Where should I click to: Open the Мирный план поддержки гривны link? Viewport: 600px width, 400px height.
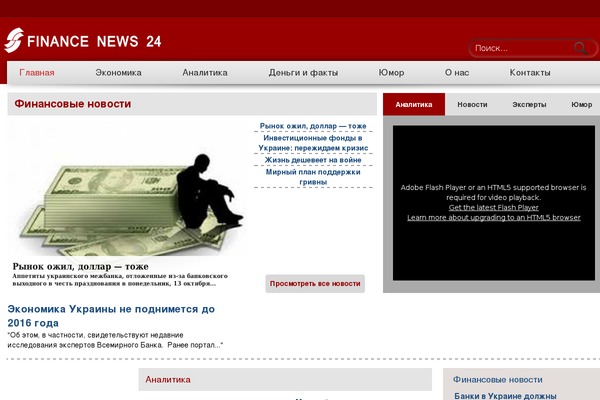coord(313,177)
